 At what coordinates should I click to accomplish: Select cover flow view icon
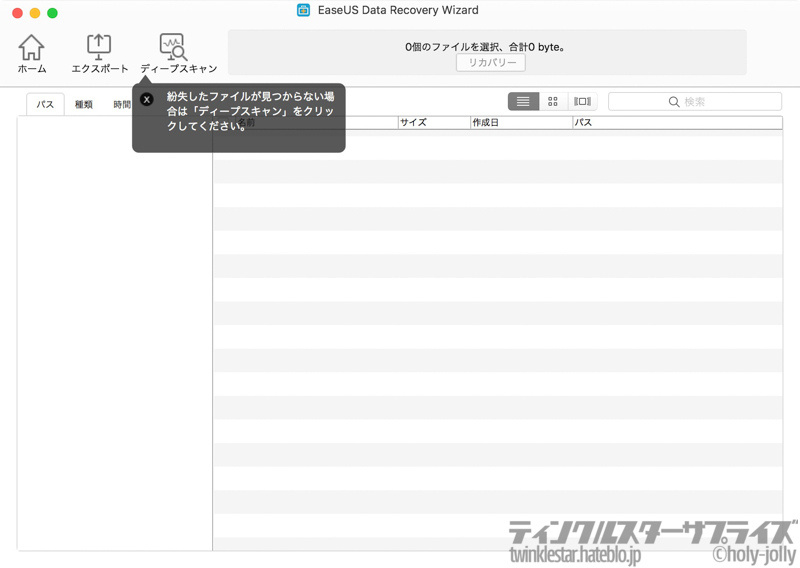click(582, 102)
